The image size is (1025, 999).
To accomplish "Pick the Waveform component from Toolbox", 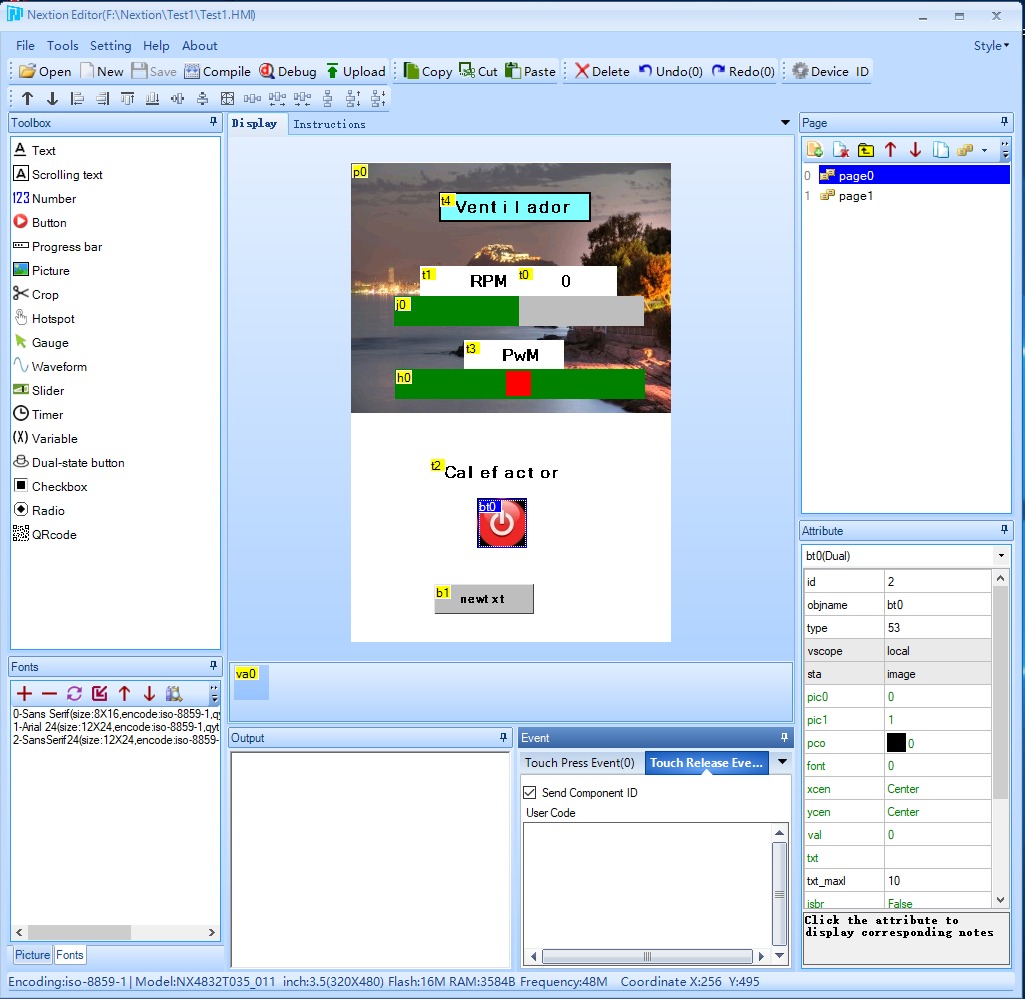I will point(58,366).
